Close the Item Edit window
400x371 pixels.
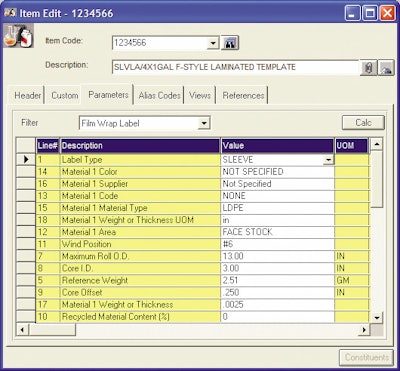387,14
